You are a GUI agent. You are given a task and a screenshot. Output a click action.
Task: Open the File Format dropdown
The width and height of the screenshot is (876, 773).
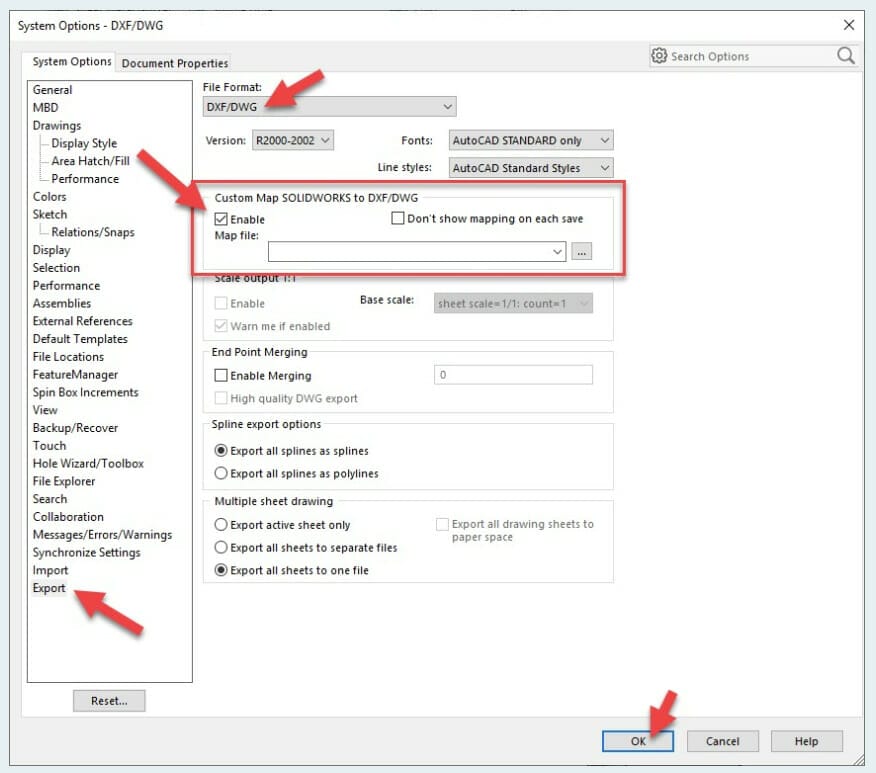click(329, 107)
